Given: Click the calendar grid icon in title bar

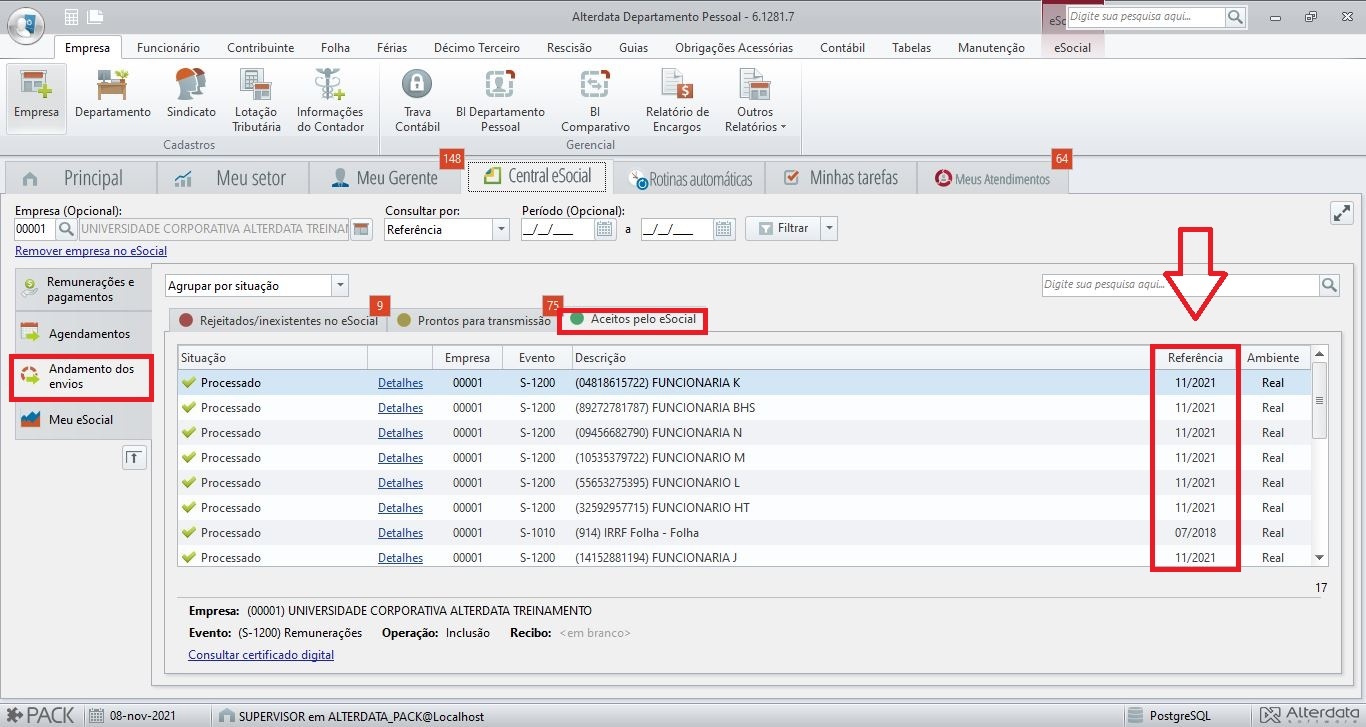Looking at the screenshot, I should pos(71,17).
